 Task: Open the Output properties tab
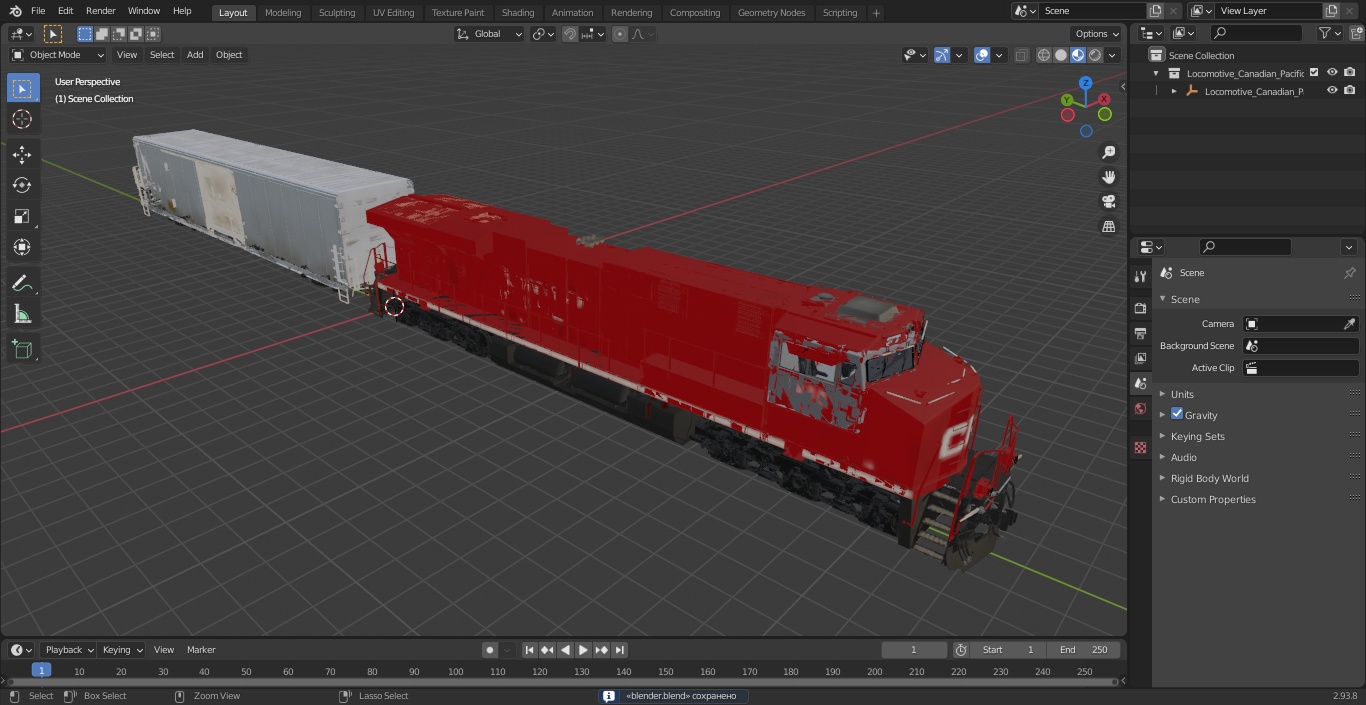[x=1140, y=333]
